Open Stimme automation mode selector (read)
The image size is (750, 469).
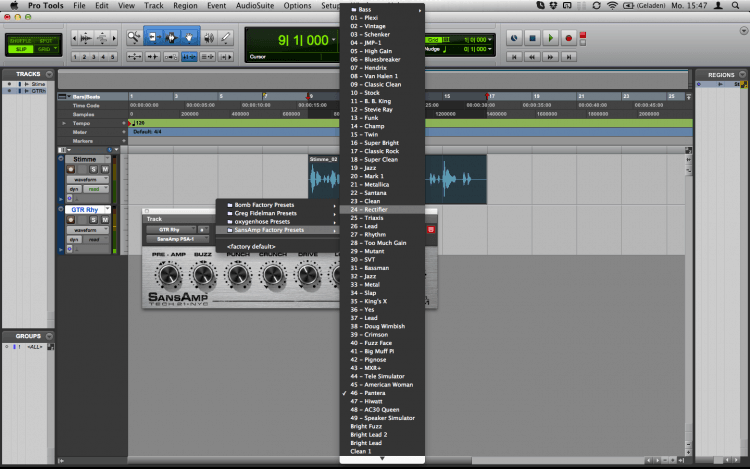tap(95, 189)
